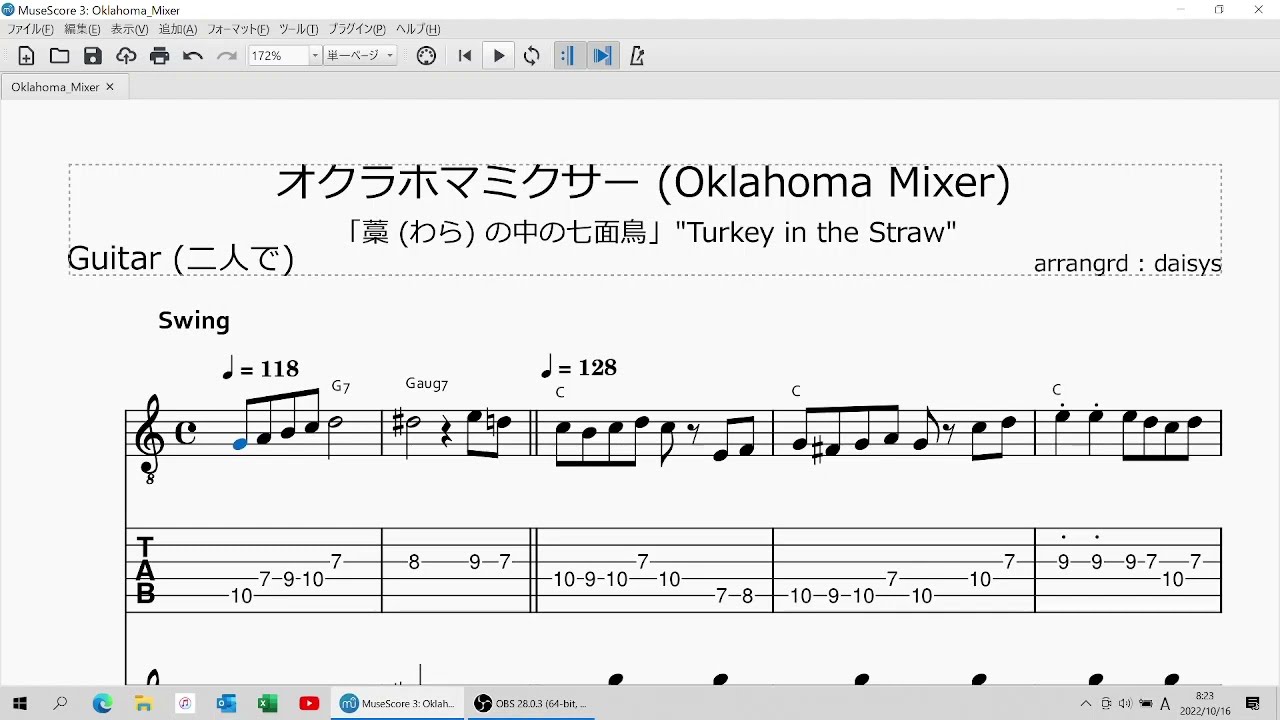Open the ヘルプ(H) menu
1280x720 pixels.
[418, 29]
